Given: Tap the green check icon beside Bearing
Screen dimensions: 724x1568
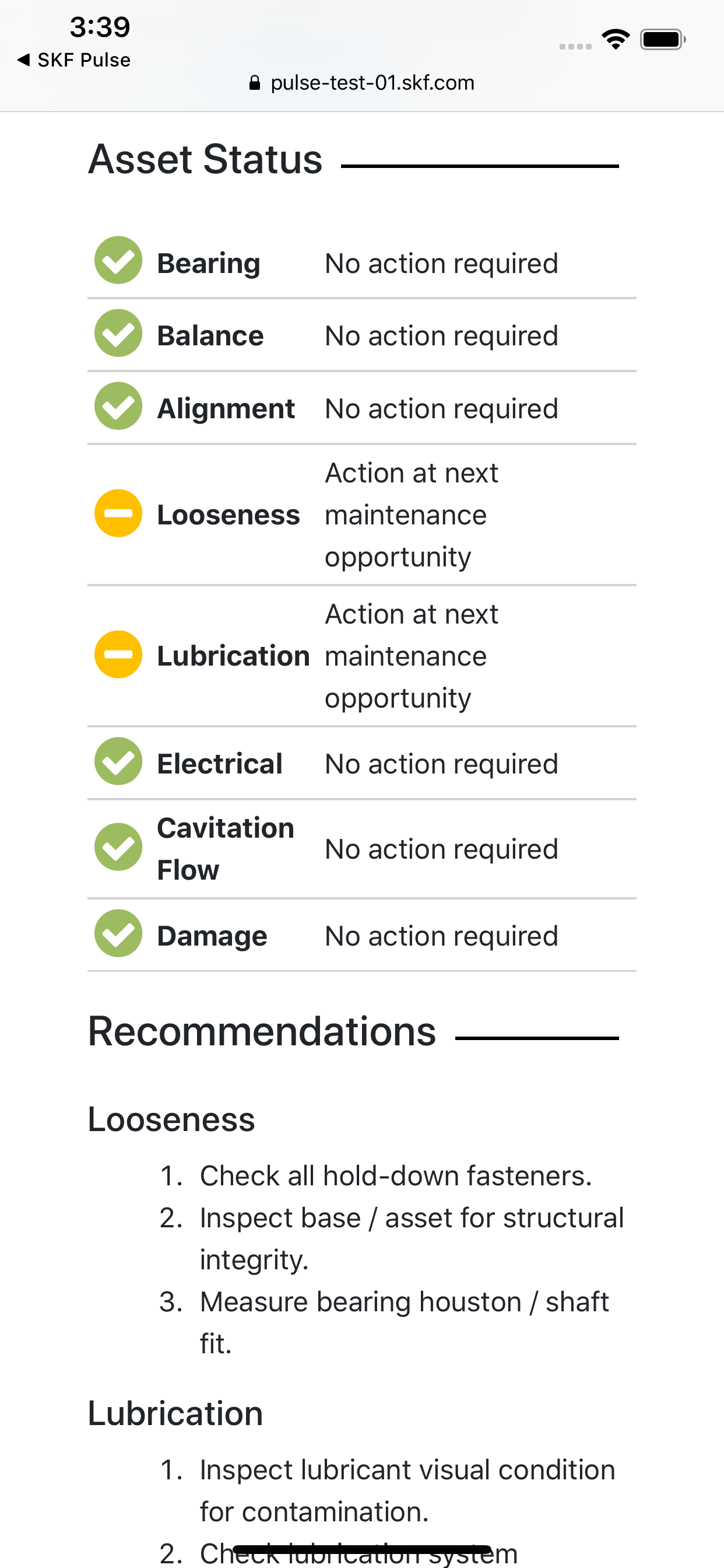Looking at the screenshot, I should [x=118, y=261].
